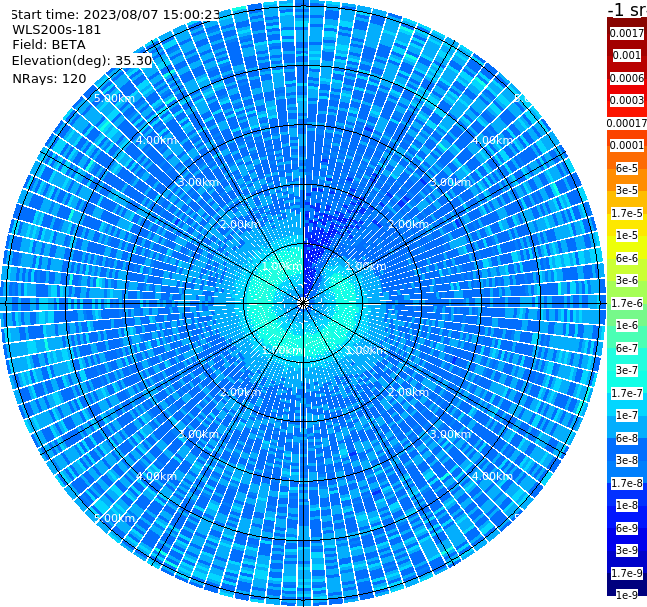
Task: Select the 3e-9 color scale value
Action: tap(627, 550)
